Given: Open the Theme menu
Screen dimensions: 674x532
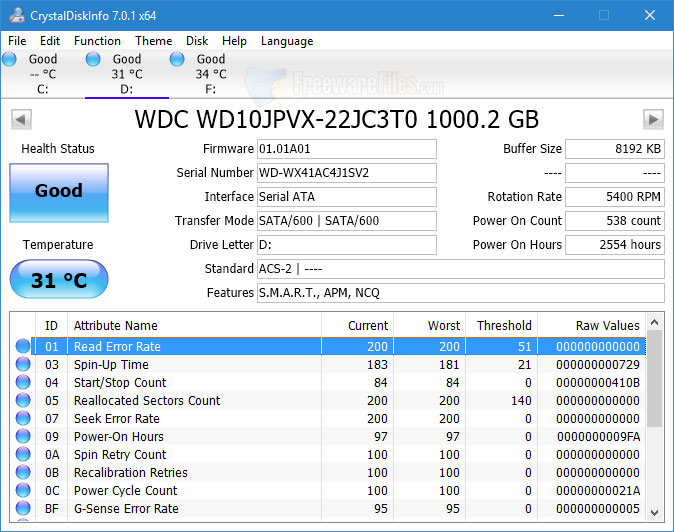Looking at the screenshot, I should [x=153, y=41].
